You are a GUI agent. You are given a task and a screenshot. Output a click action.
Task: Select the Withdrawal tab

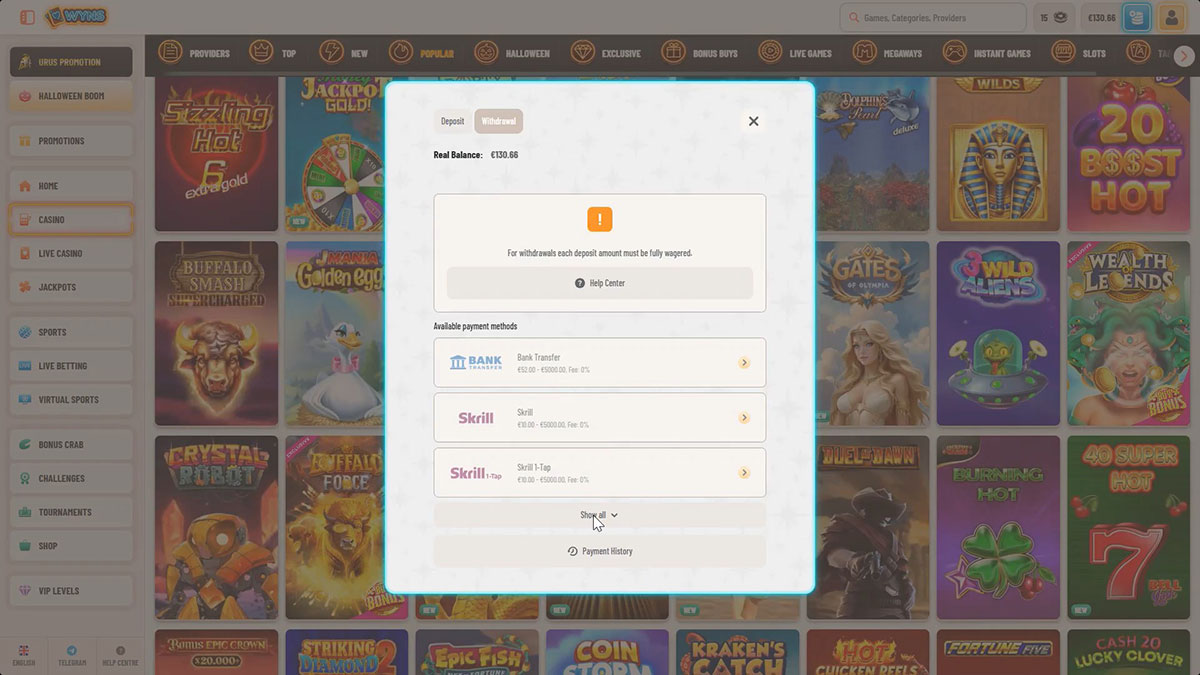point(498,121)
